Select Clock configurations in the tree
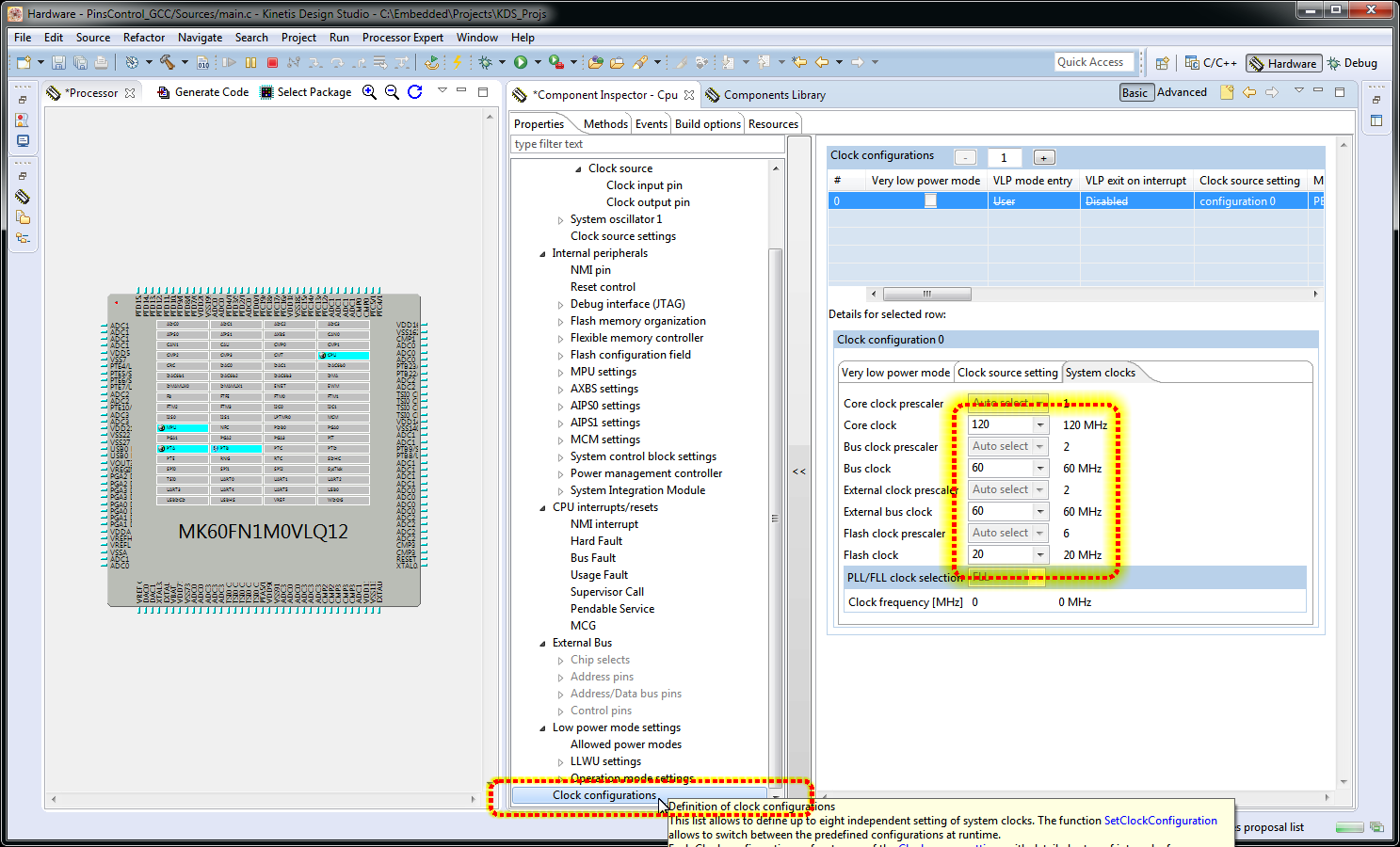The height and width of the screenshot is (847, 1400). [x=604, y=795]
